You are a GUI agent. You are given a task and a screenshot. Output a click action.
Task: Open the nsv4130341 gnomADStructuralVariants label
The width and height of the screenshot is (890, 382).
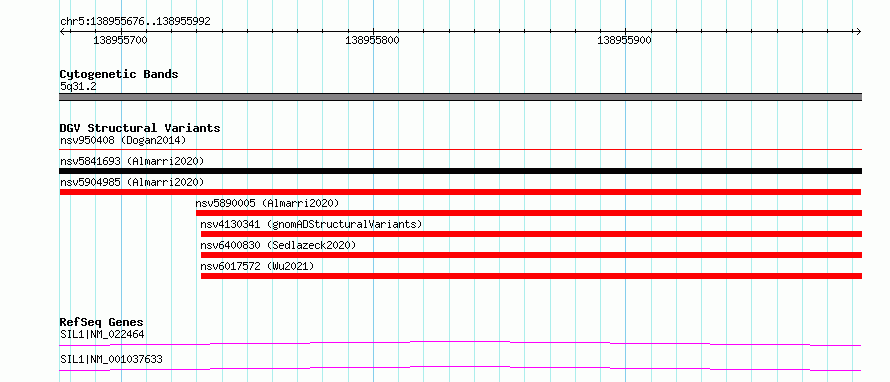click(x=311, y=224)
